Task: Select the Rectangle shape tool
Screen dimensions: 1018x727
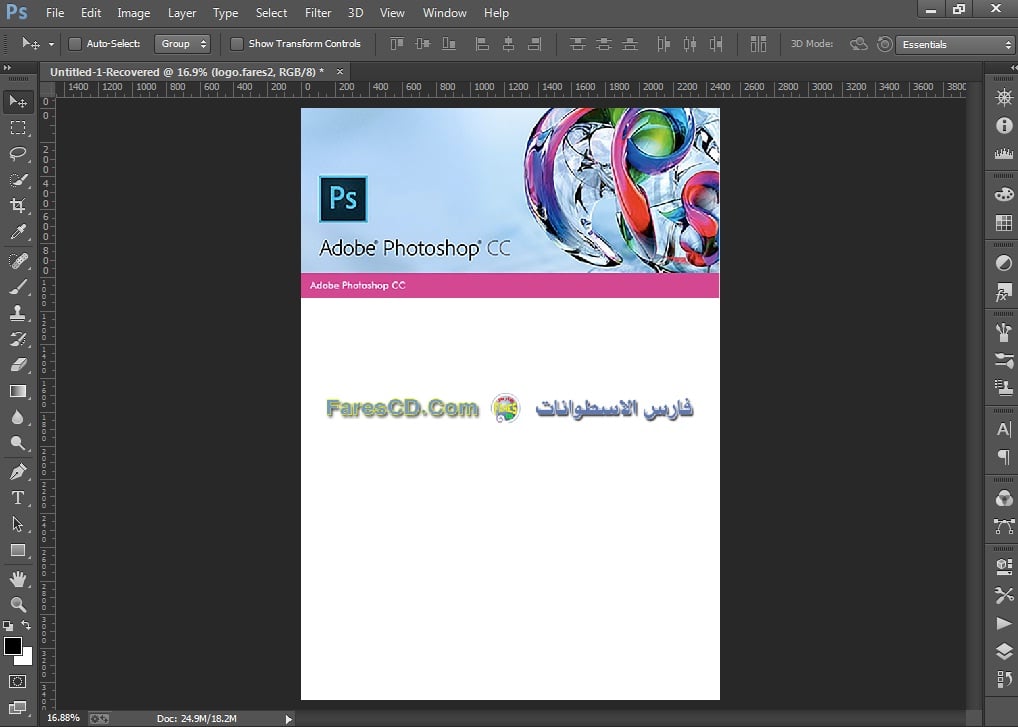Action: click(18, 550)
